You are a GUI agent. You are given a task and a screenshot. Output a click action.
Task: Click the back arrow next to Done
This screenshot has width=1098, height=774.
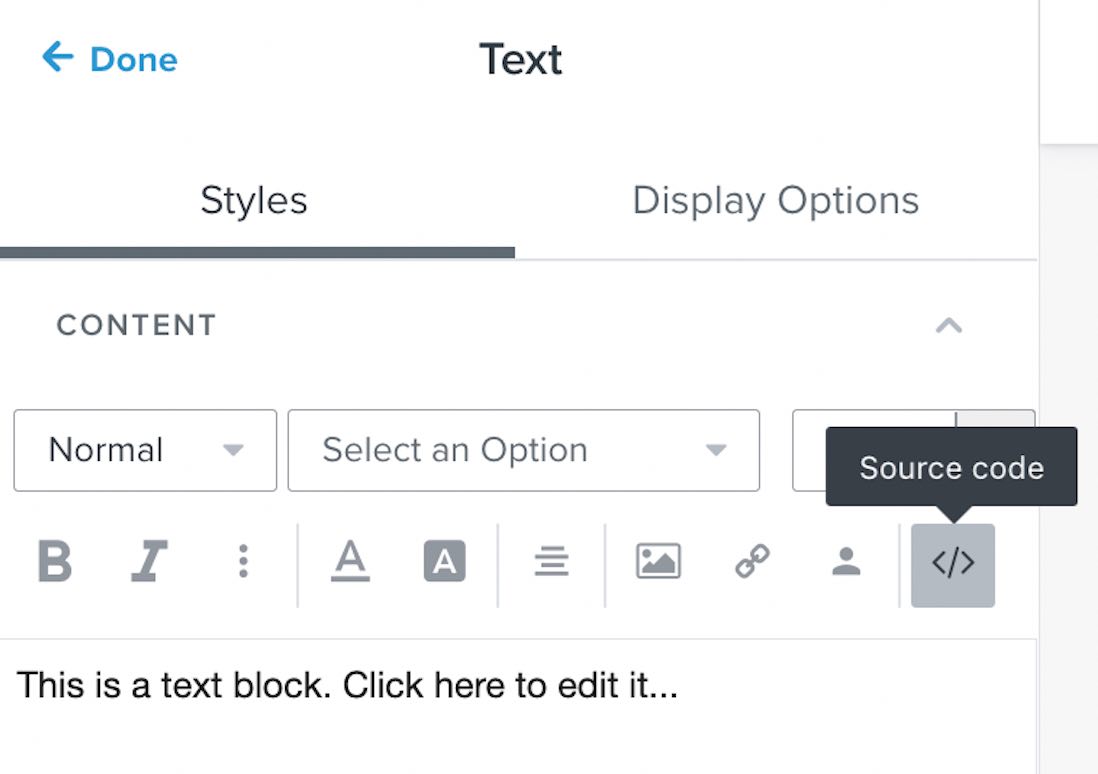point(60,58)
